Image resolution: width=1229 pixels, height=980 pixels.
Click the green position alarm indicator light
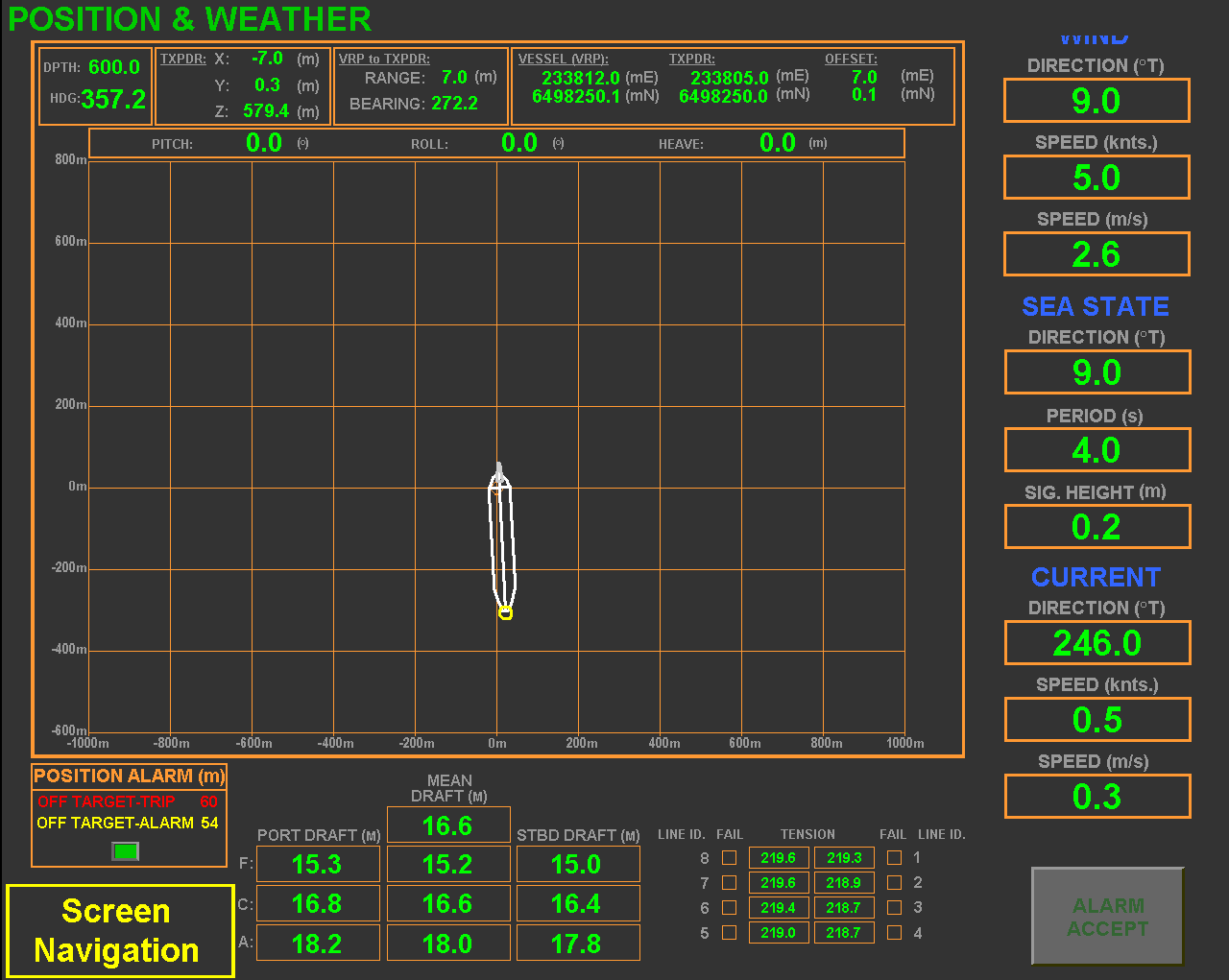click(x=126, y=850)
